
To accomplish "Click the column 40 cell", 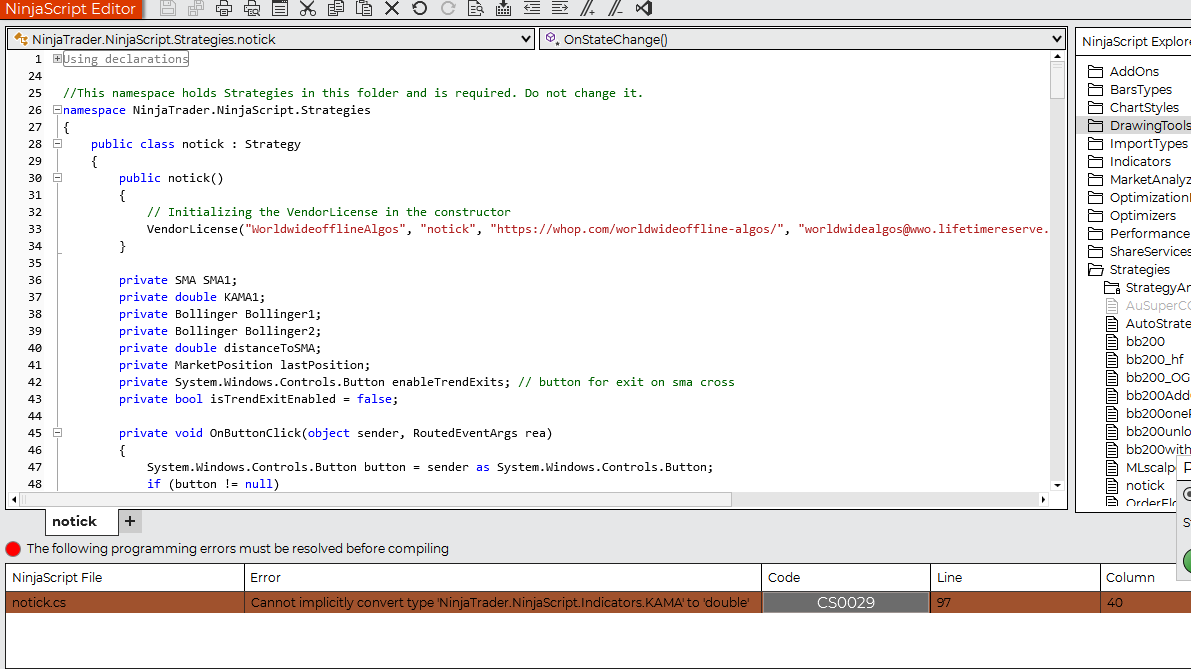I will click(x=1145, y=602).
